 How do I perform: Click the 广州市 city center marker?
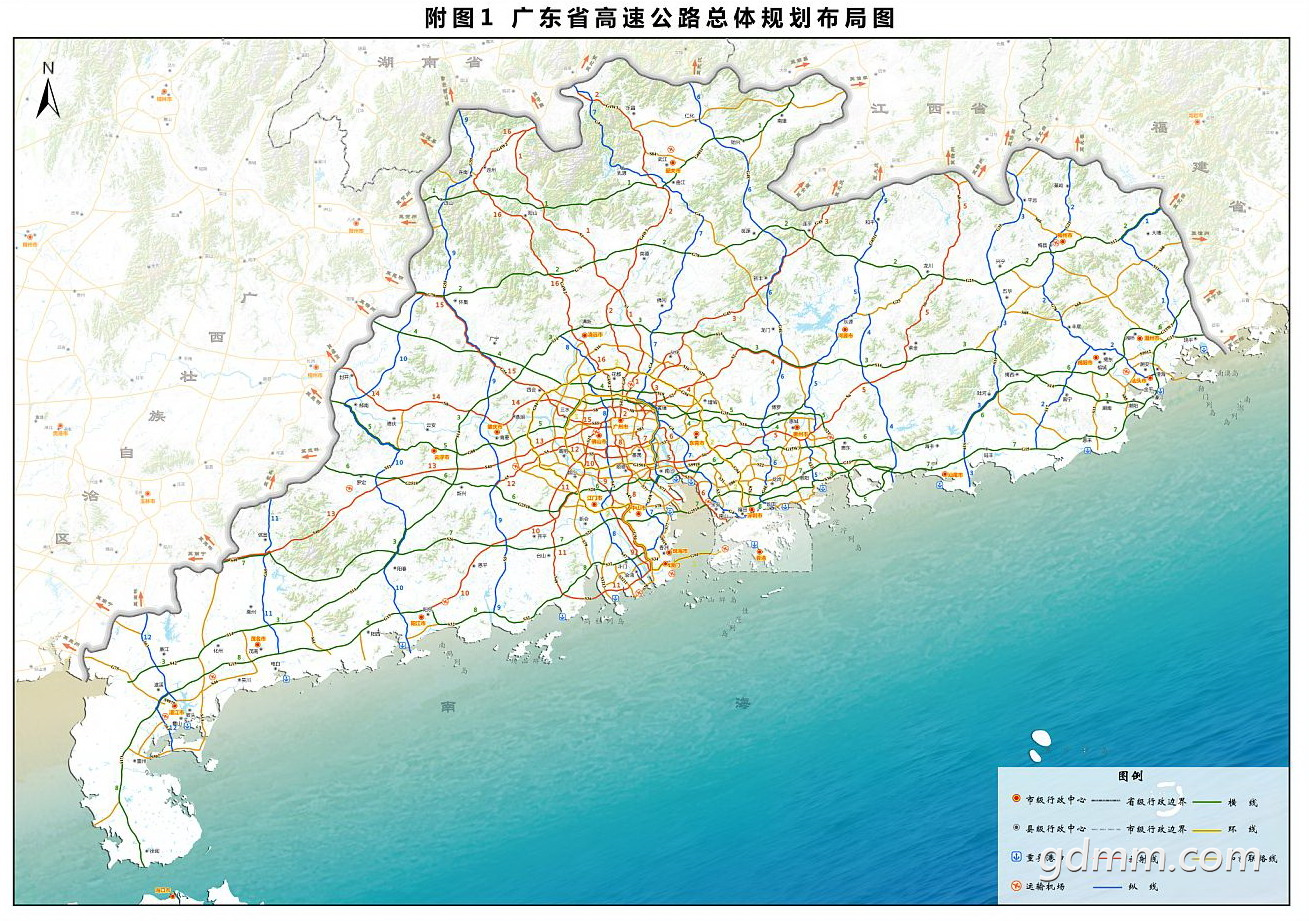tap(620, 420)
